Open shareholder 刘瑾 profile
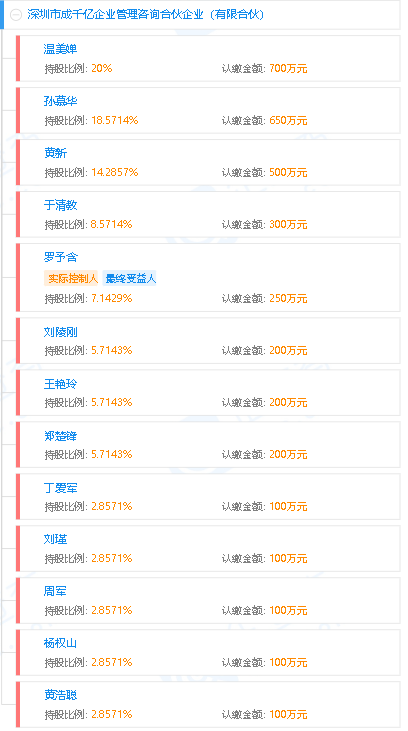This screenshot has width=408, height=731. click(x=55, y=539)
